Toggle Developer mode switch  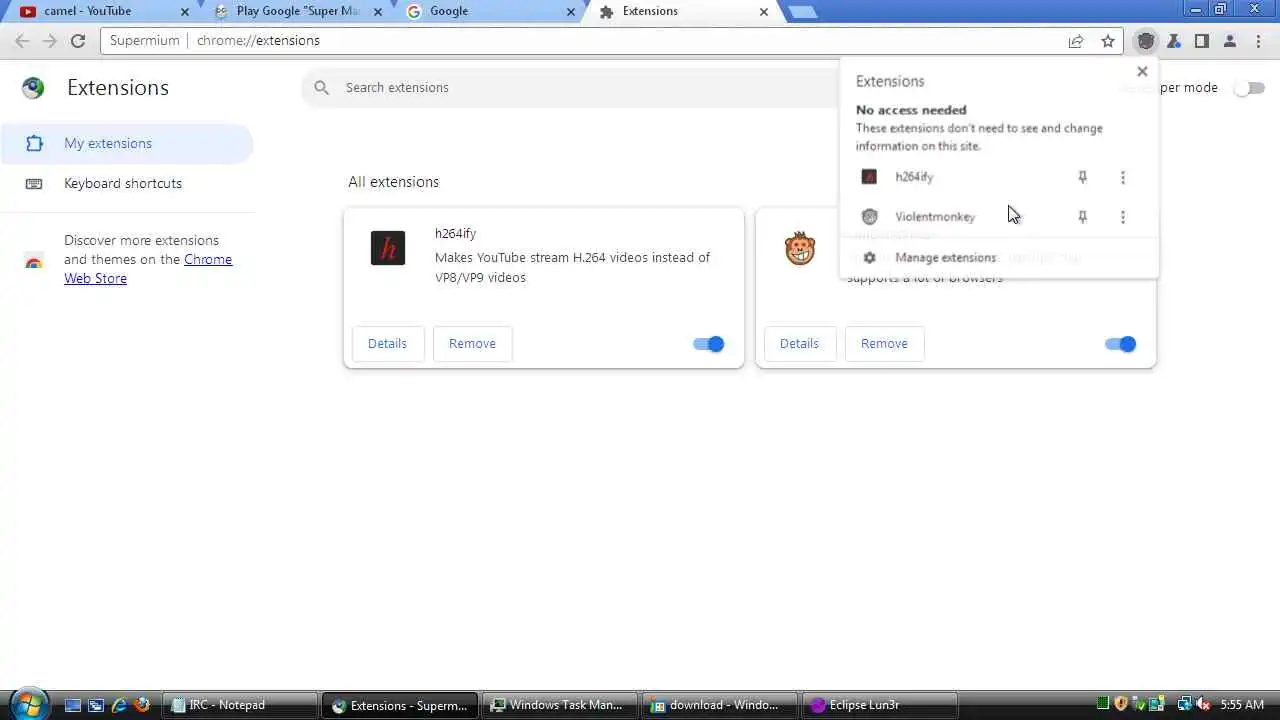(1249, 88)
